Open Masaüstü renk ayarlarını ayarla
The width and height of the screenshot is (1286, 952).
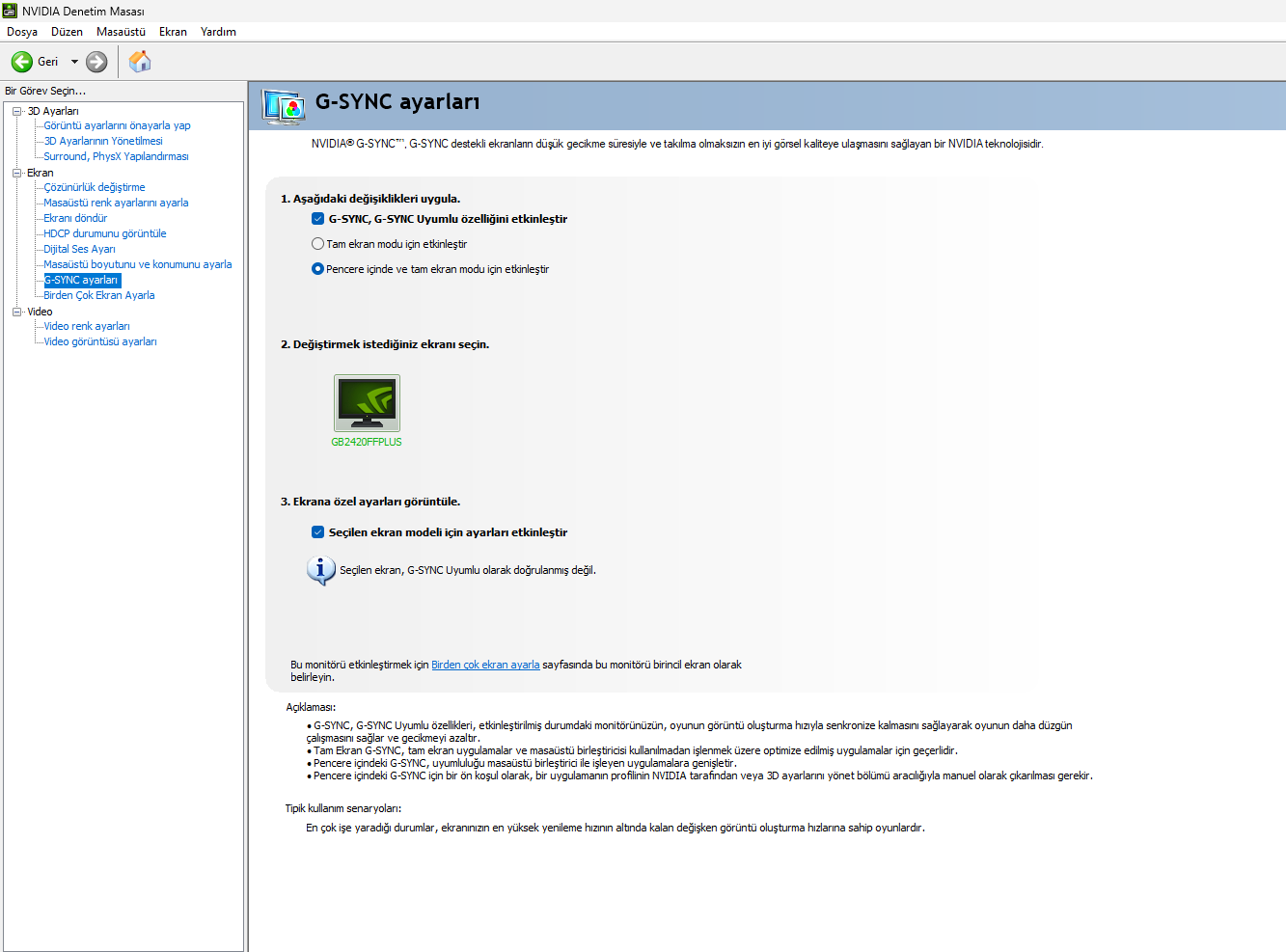(116, 203)
